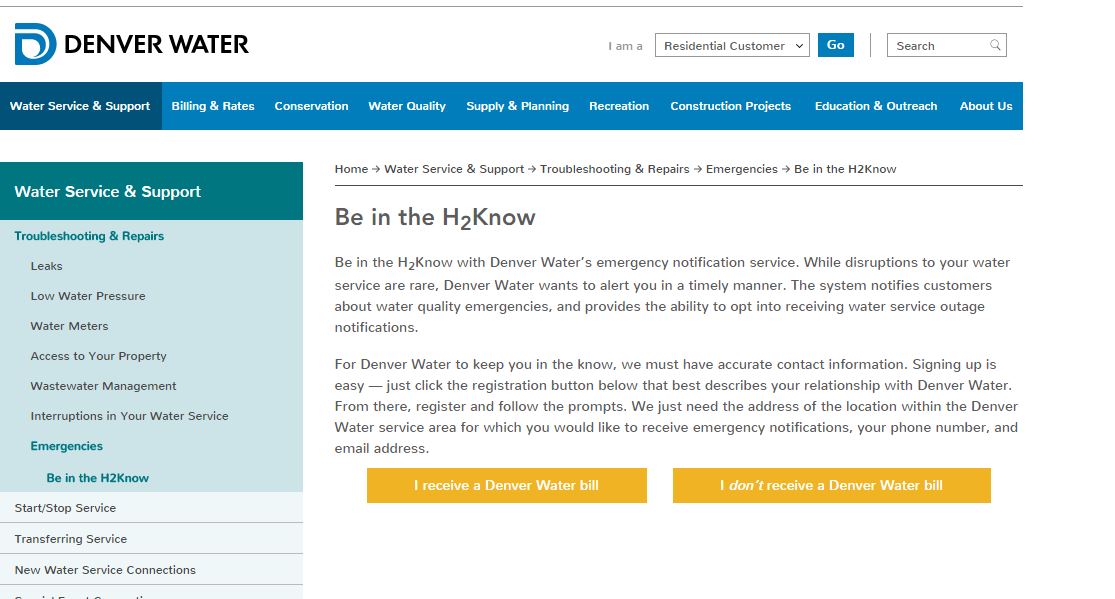
Task: Select Recreation from the navigation bar
Action: pos(619,105)
